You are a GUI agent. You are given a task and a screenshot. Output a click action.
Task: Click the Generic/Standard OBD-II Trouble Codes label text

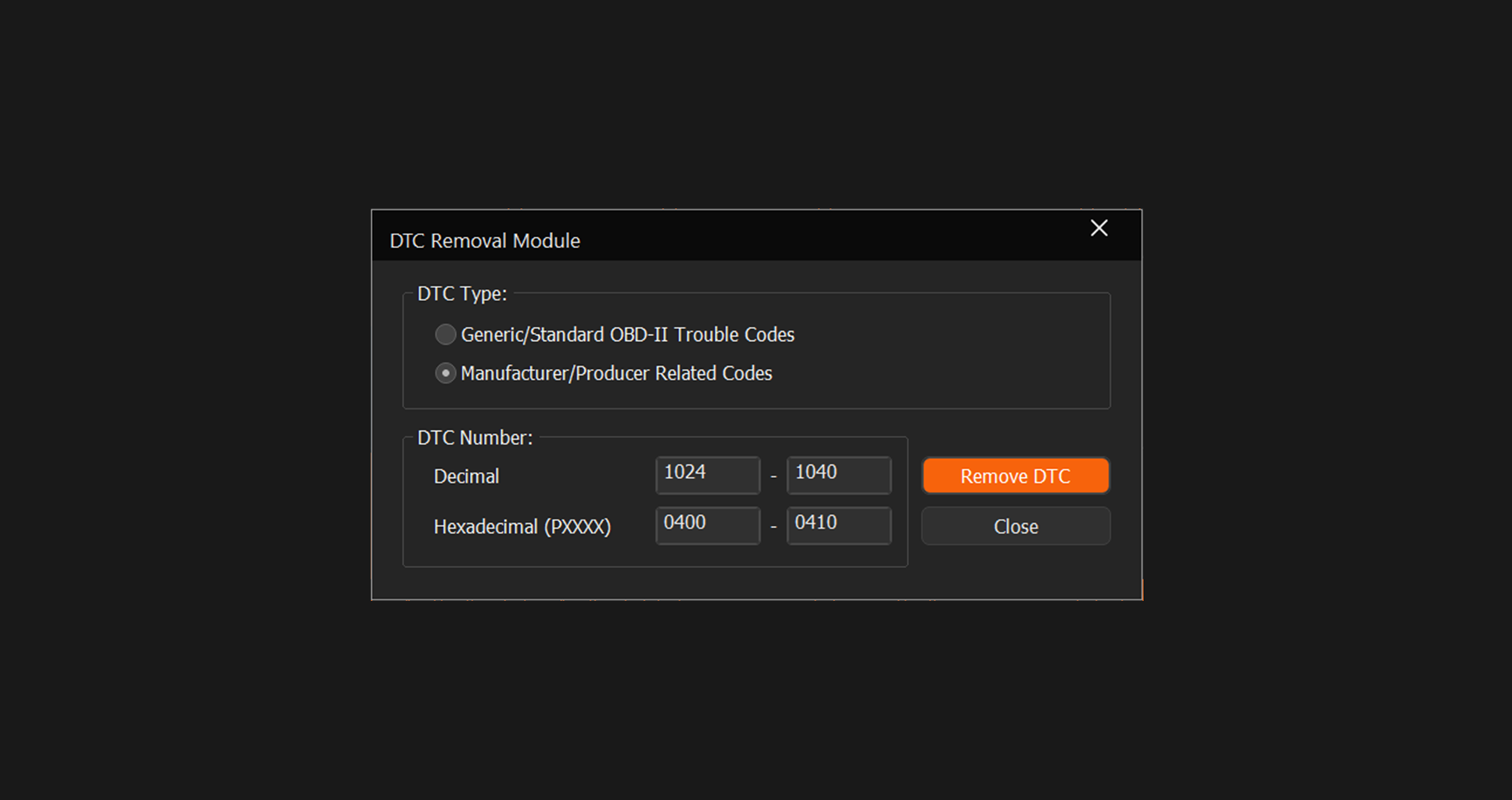click(x=627, y=334)
